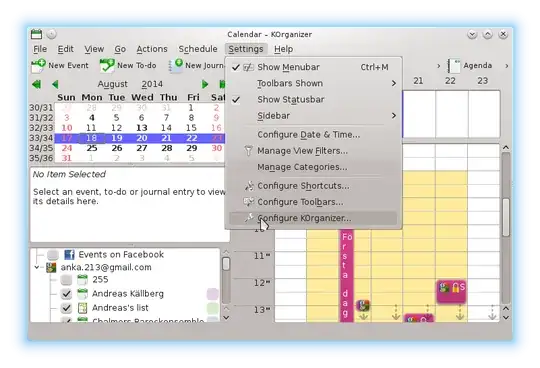
Task: Select August 13 in the mini calendar
Action: pyautogui.click(x=142, y=128)
